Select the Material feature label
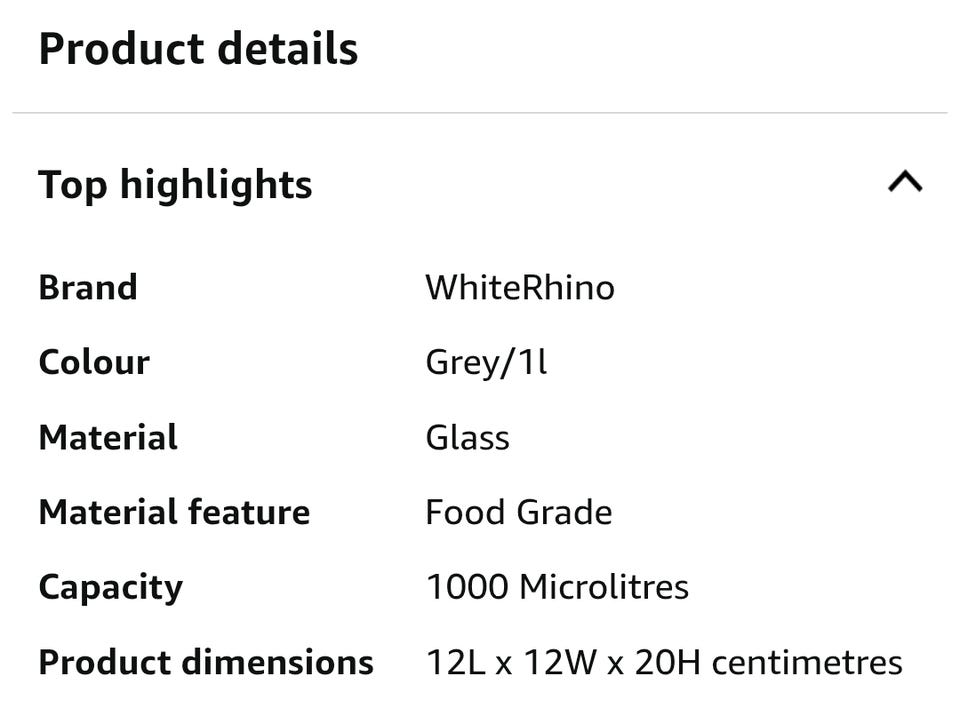The width and height of the screenshot is (960, 716). [174, 512]
